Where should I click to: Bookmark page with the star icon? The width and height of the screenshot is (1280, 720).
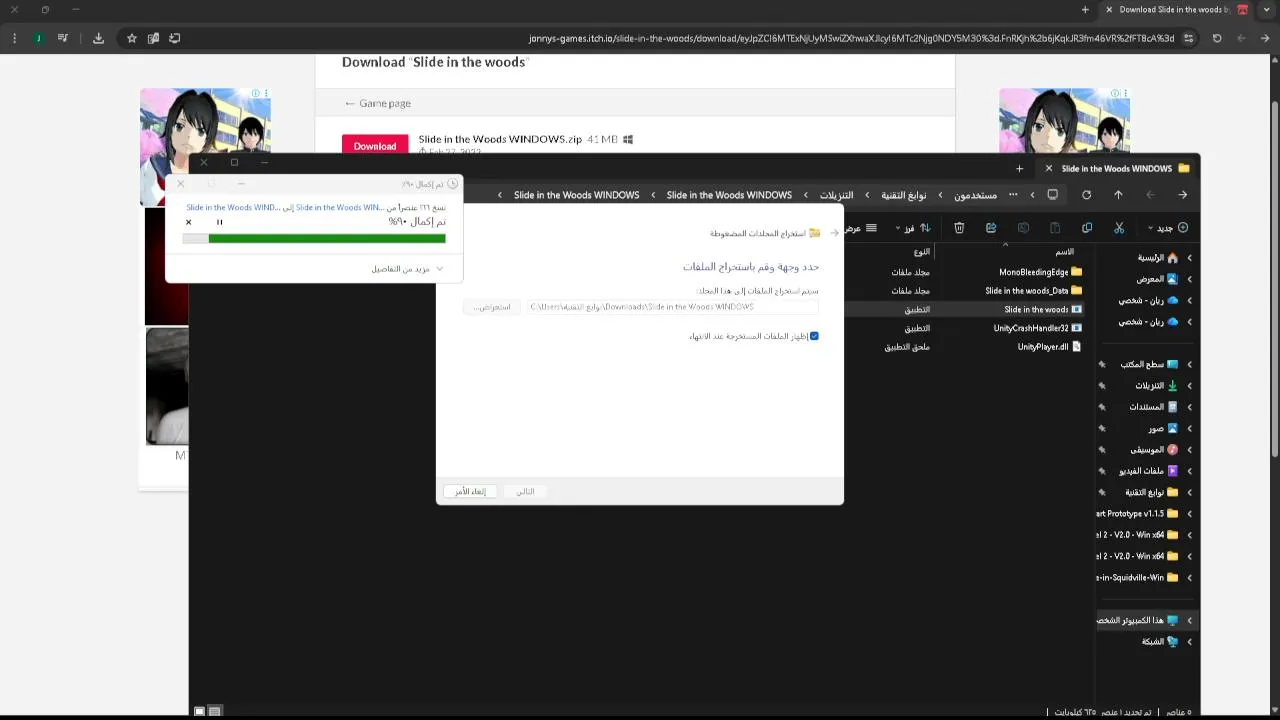pos(131,38)
